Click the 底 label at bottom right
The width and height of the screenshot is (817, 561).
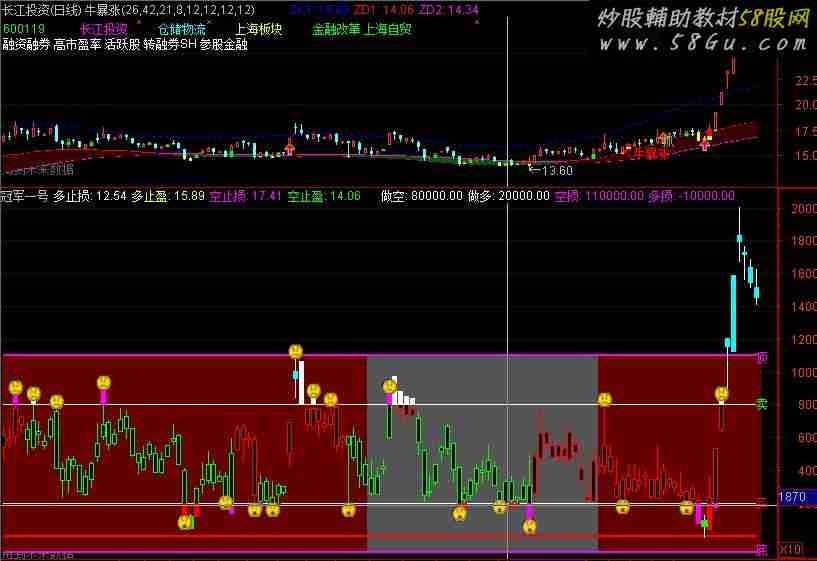[761, 550]
